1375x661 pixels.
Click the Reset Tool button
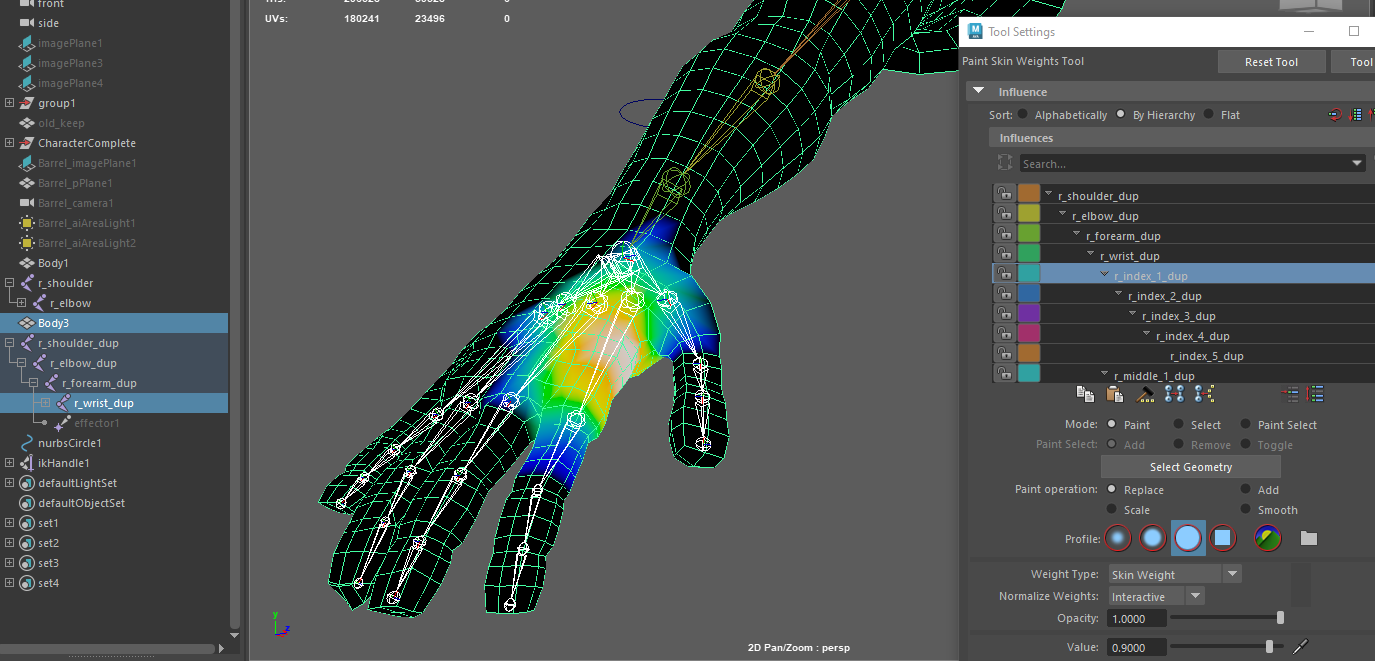(x=1271, y=62)
